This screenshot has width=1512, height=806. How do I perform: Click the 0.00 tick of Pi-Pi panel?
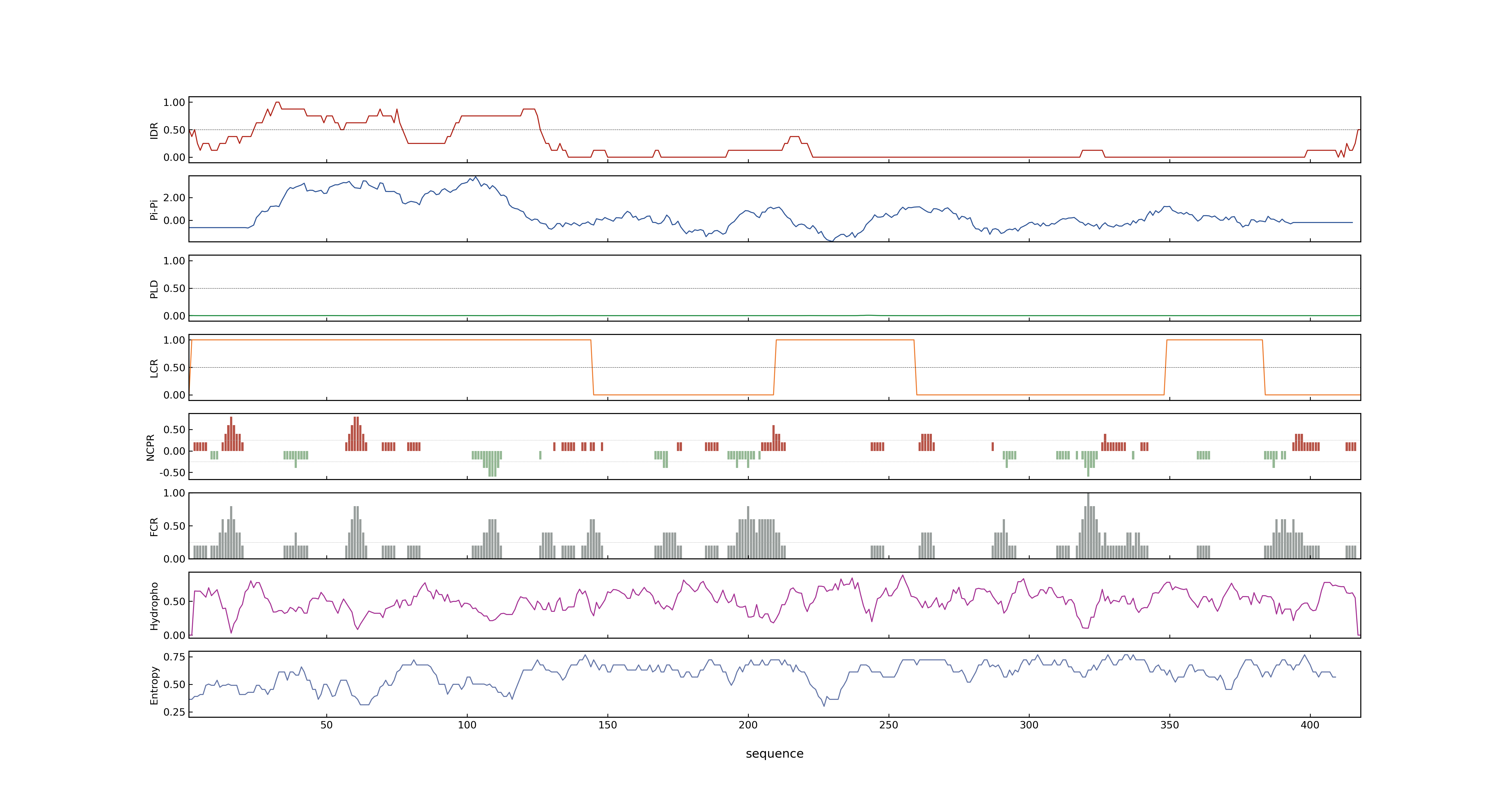tap(174, 221)
